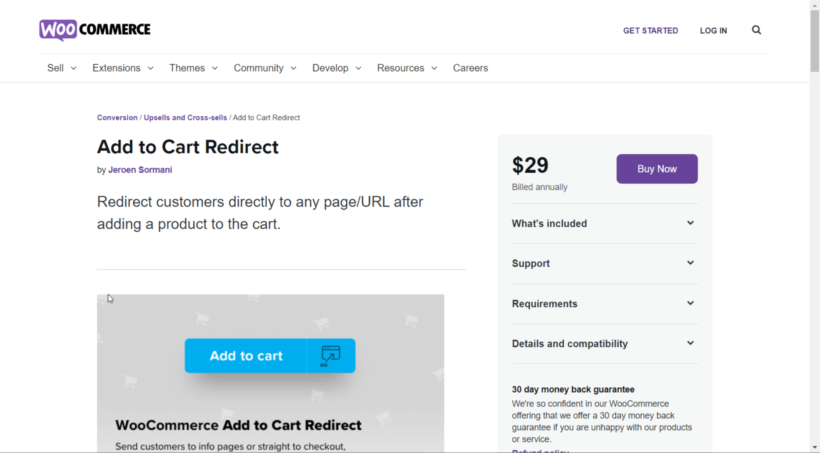Click the Add to Cart Redirect page title
The height and width of the screenshot is (453, 820).
point(188,147)
